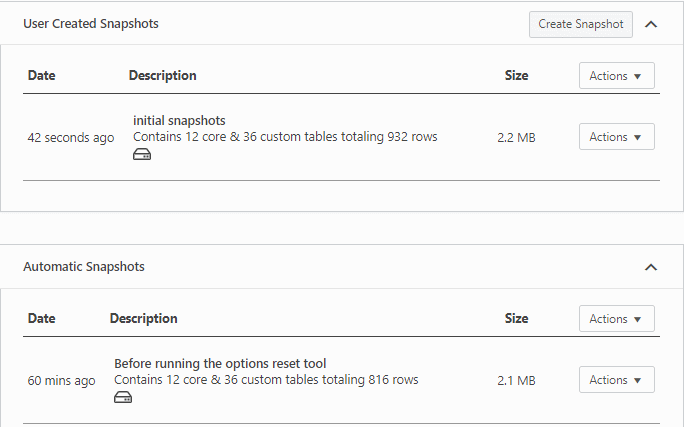Image resolution: width=684 pixels, height=427 pixels.
Task: Open Actions menu for the options reset snapshot
Action: [x=616, y=380]
